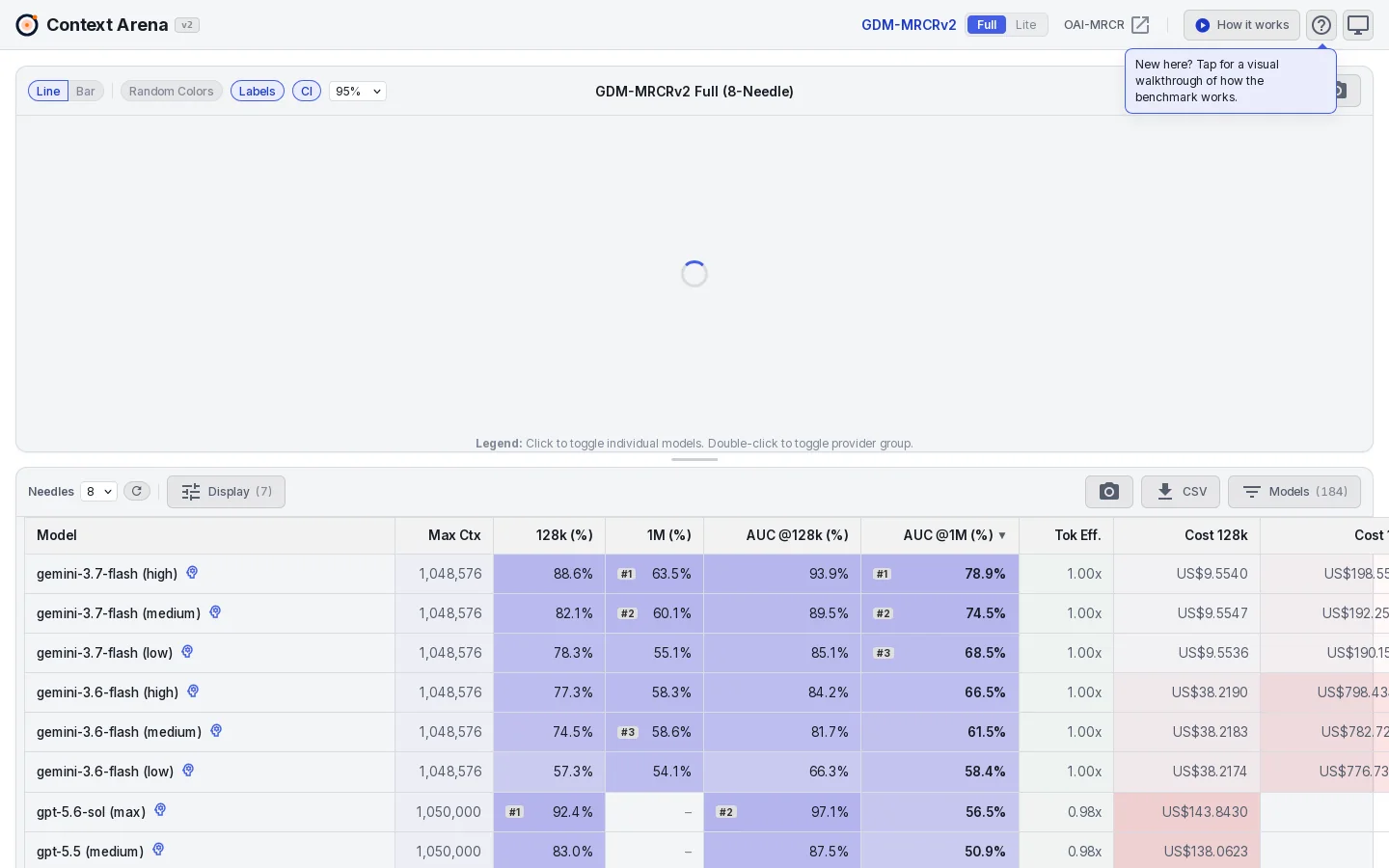
Task: Sort by AUC @1M (%) column
Action: [940, 535]
